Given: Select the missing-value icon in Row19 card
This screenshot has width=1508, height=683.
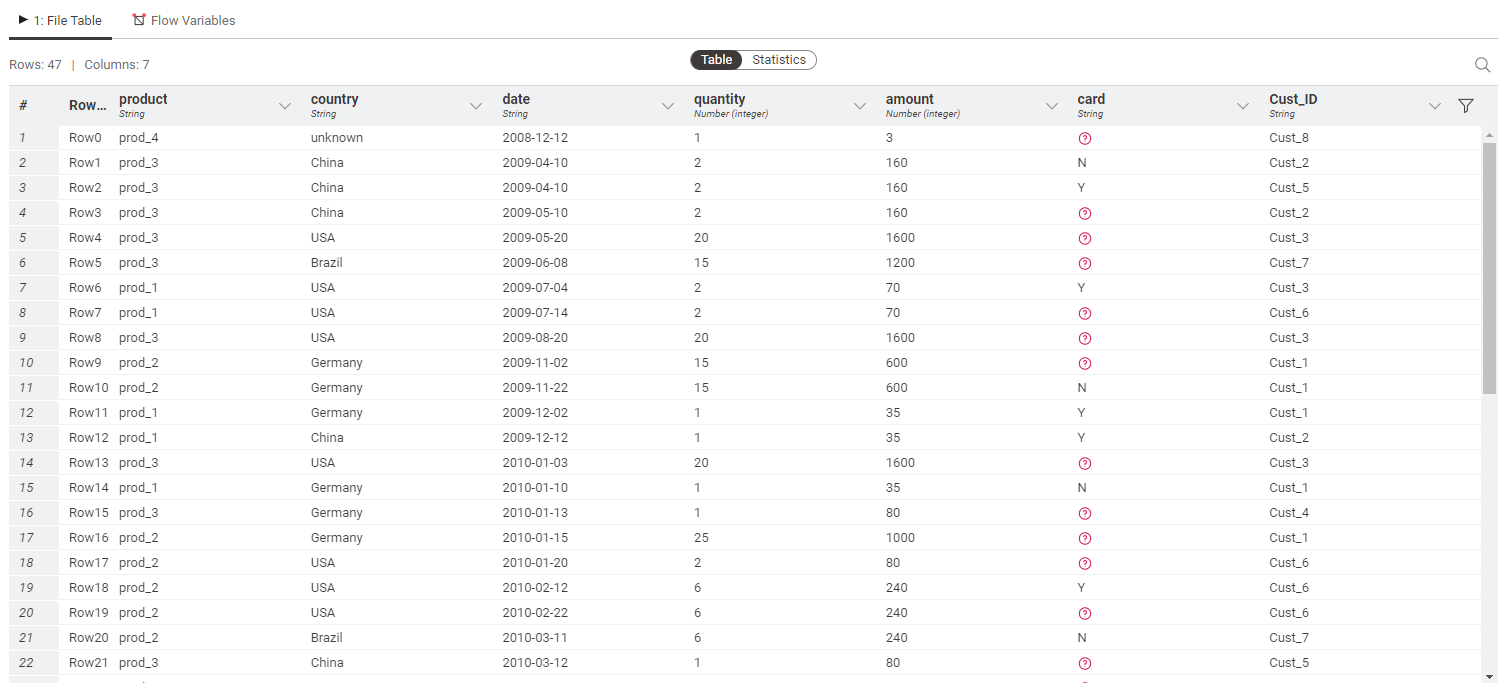Looking at the screenshot, I should click(x=1084, y=613).
